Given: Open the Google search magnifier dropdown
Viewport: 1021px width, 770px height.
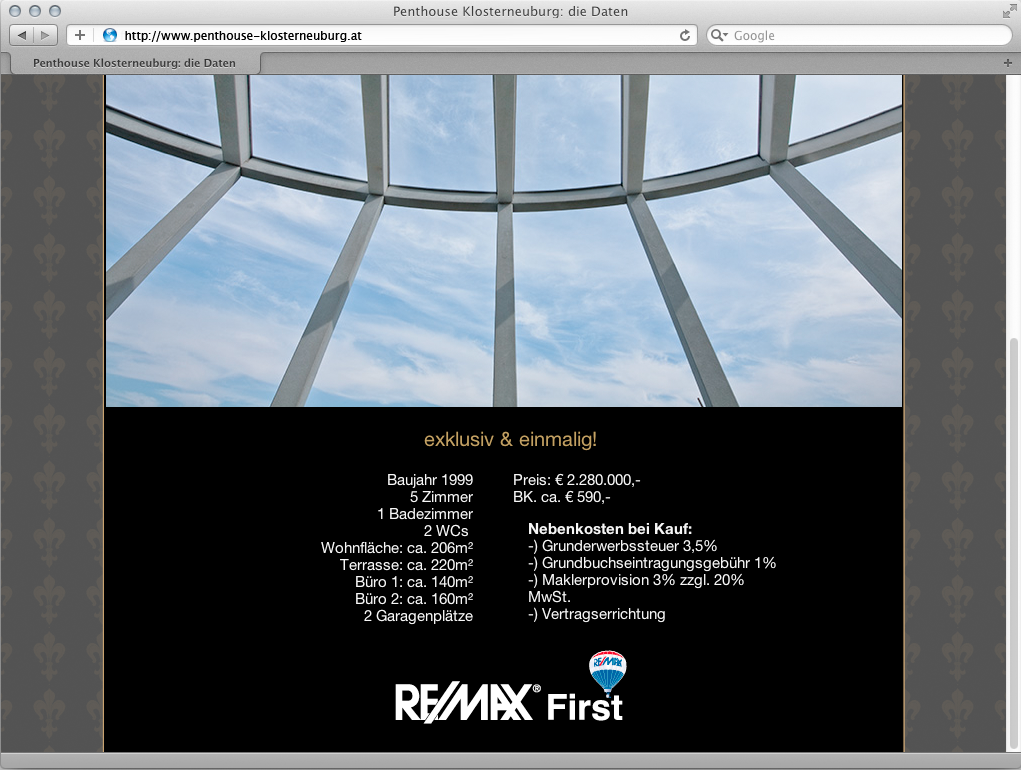Looking at the screenshot, I should 719,35.
